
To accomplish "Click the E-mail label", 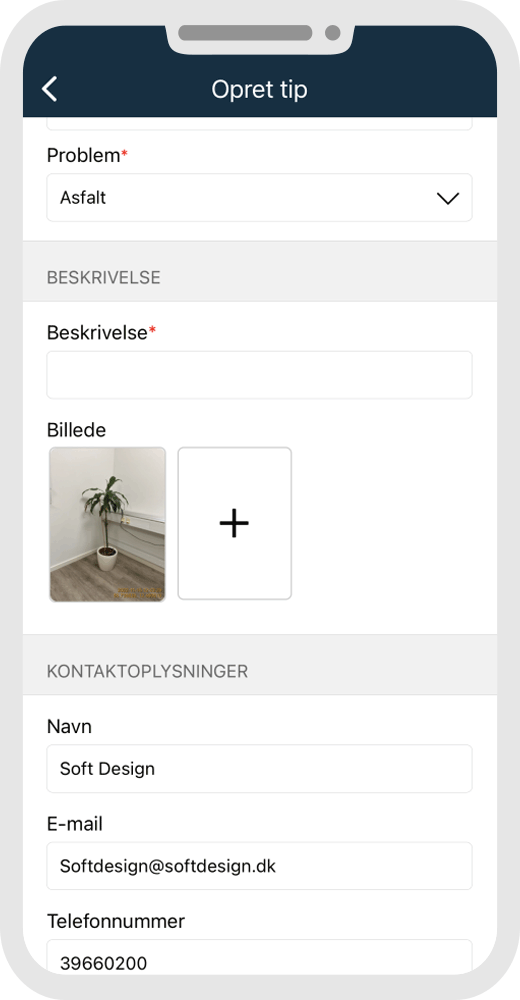I will pos(75,824).
